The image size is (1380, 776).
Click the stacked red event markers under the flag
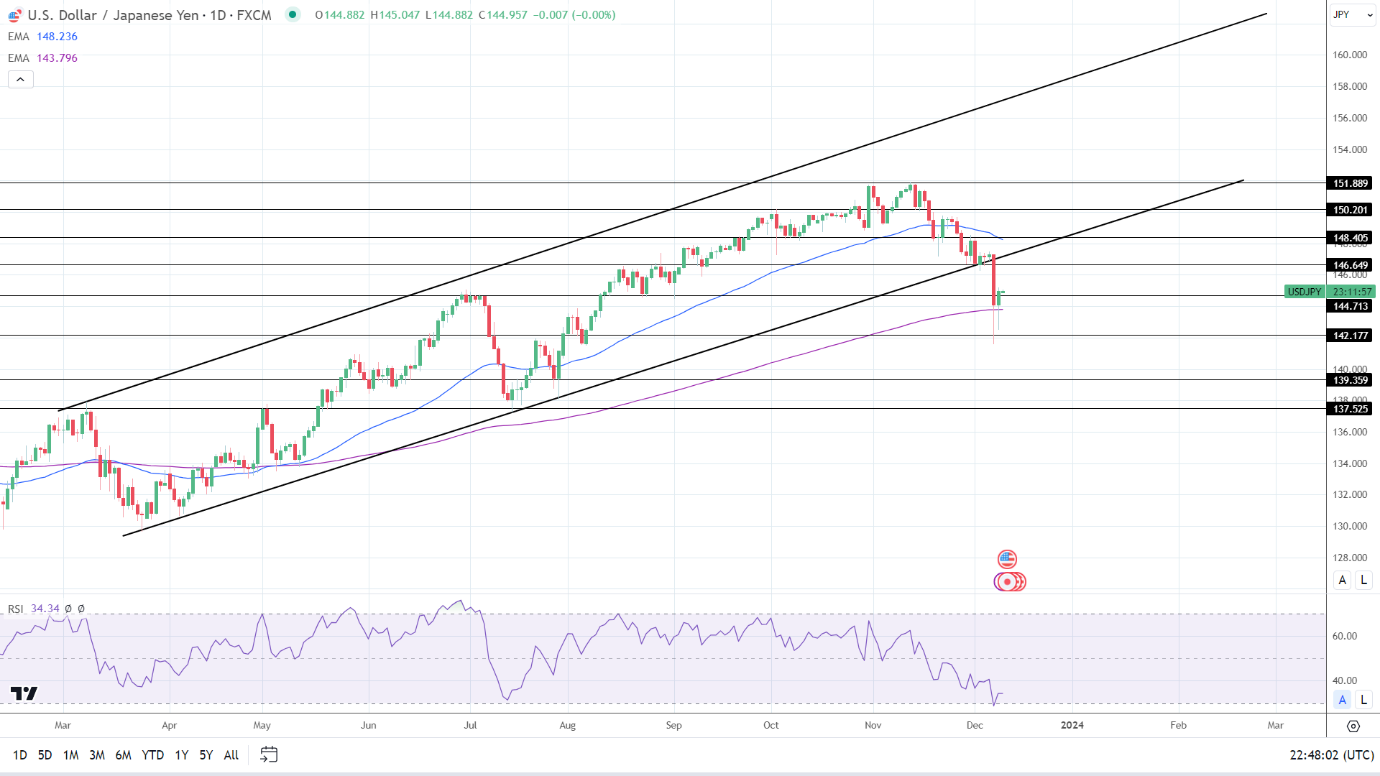click(1010, 581)
